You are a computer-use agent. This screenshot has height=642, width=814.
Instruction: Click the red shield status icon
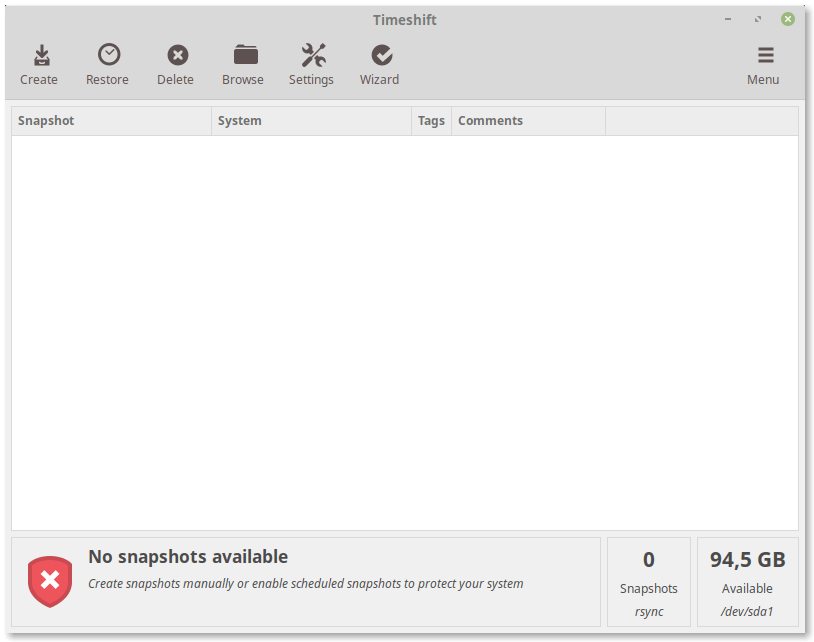click(x=50, y=581)
